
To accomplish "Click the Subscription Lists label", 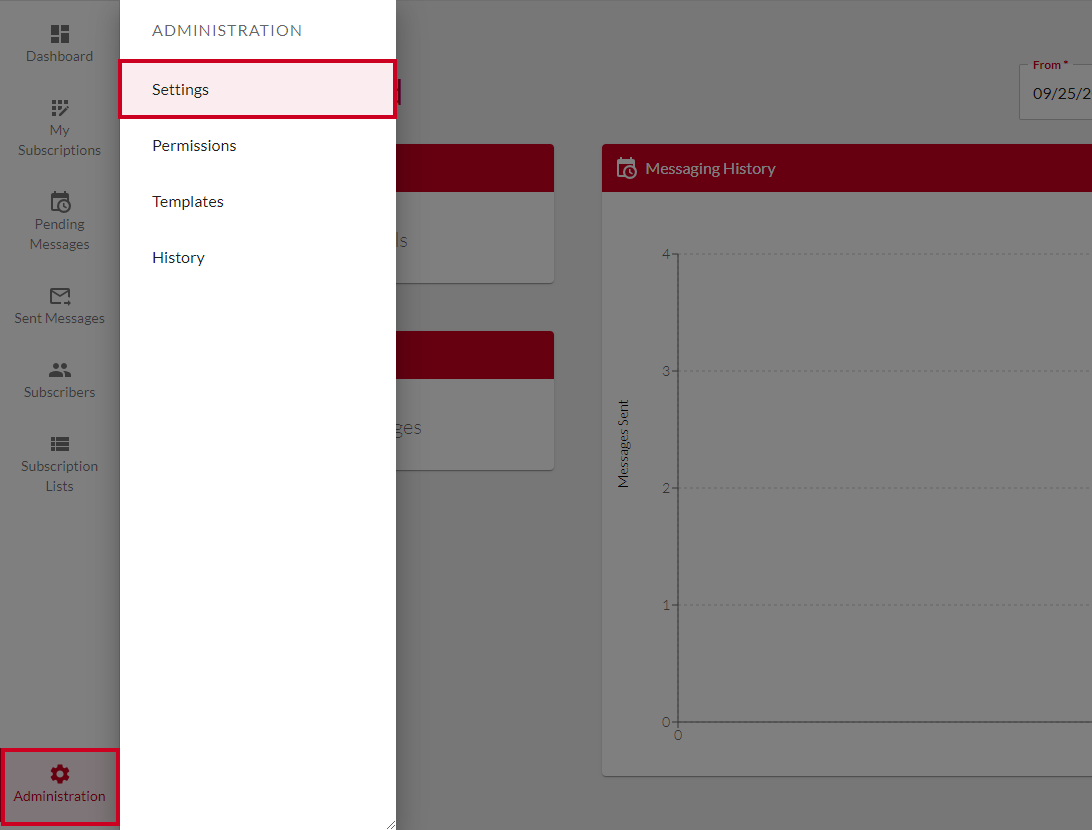I will (x=59, y=476).
